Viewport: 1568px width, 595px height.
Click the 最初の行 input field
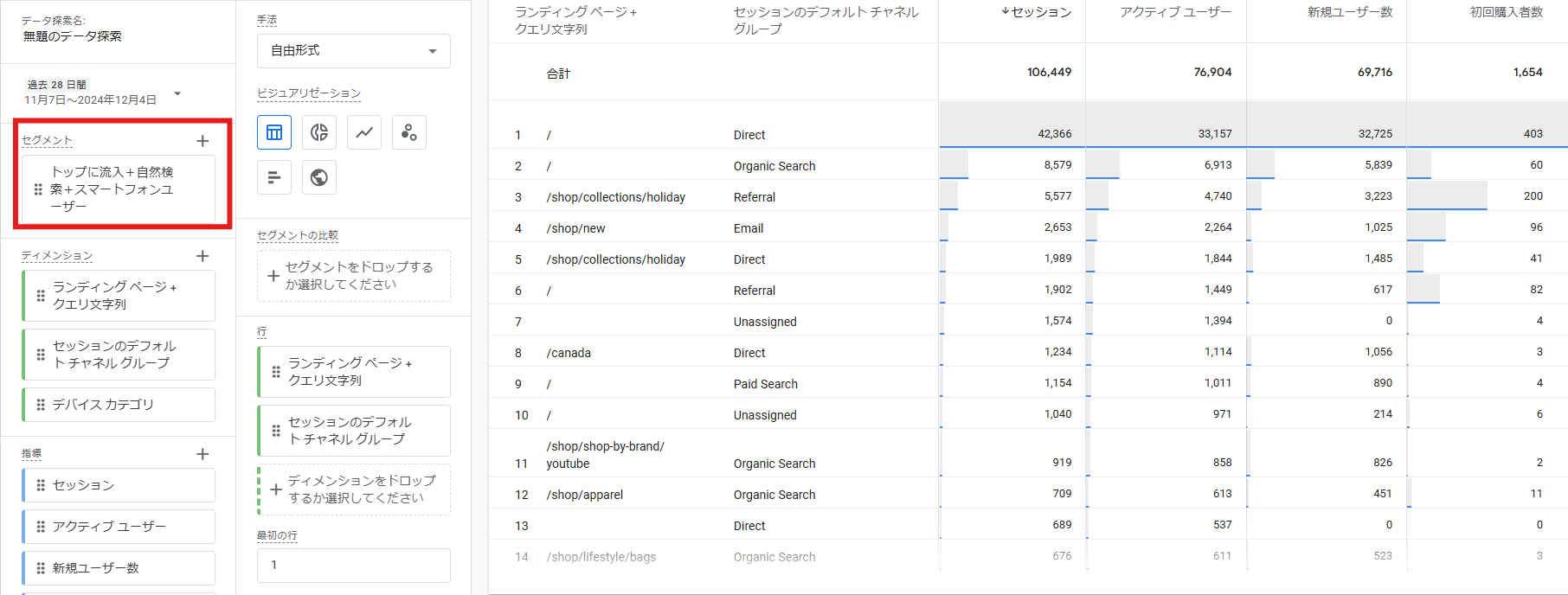tap(353, 565)
